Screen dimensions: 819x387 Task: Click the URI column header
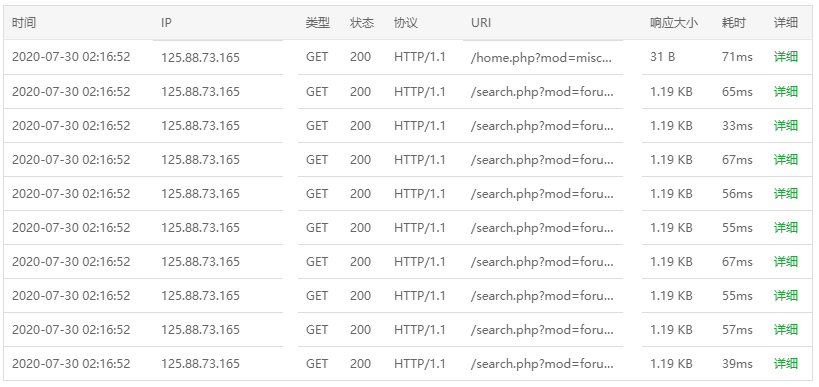point(481,23)
